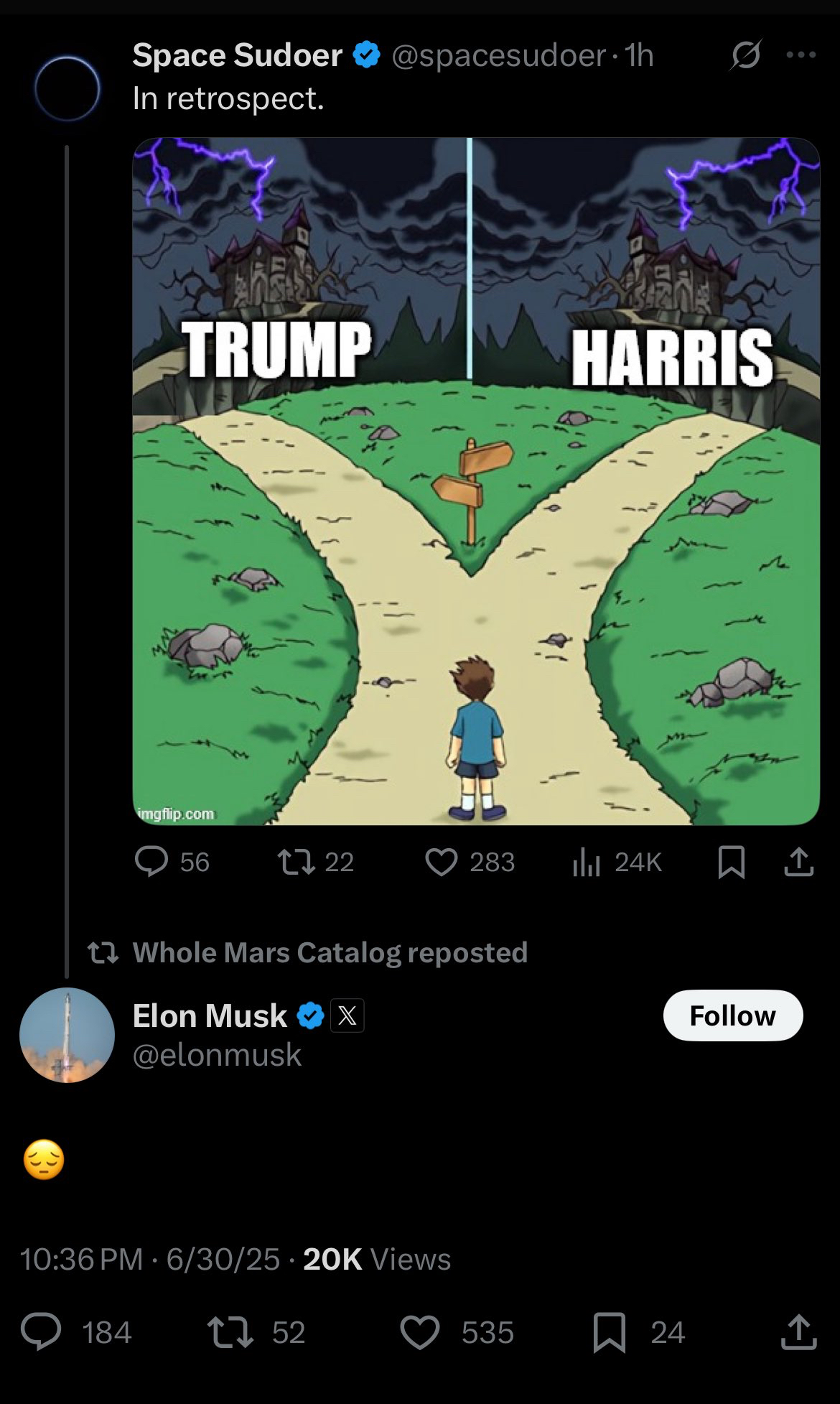
Task: Repost Space Sudoer's meme post
Action: pos(296,861)
